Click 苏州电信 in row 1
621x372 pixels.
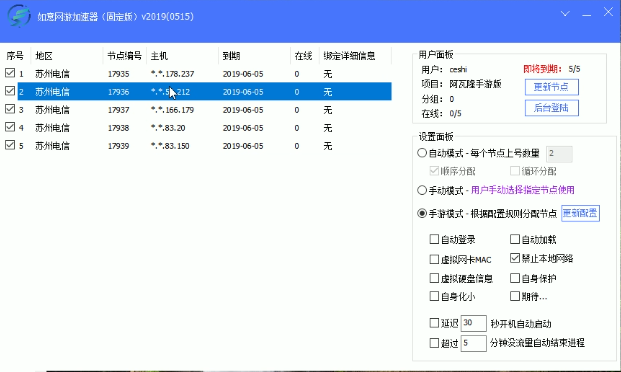(52, 74)
